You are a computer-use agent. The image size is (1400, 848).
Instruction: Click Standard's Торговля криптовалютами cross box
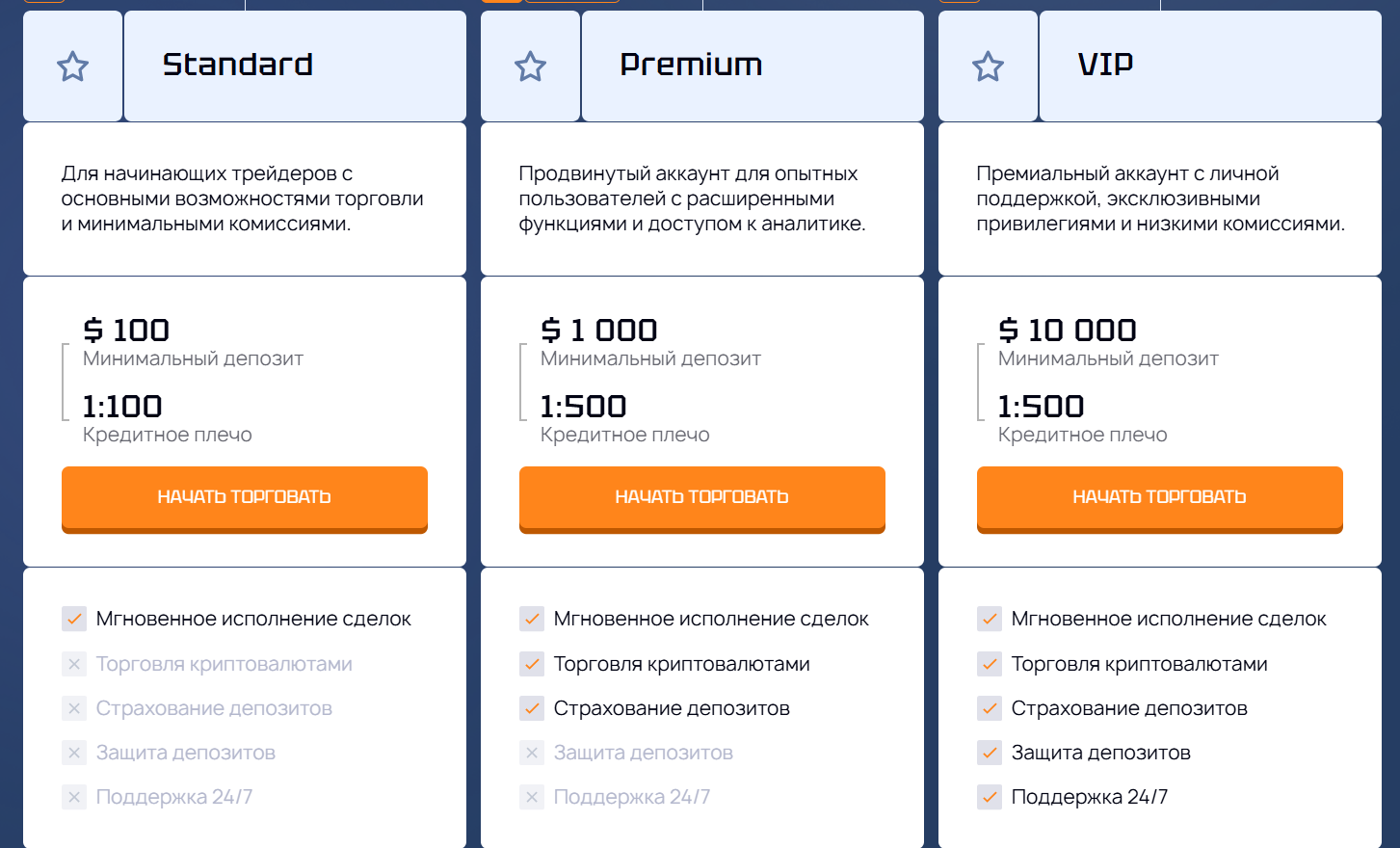(74, 664)
